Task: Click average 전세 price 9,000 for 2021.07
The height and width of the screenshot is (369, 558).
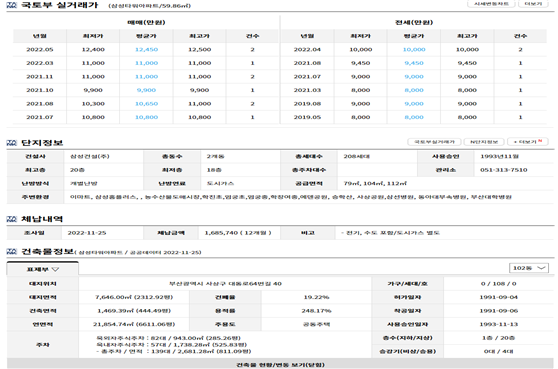Action: pyautogui.click(x=414, y=77)
